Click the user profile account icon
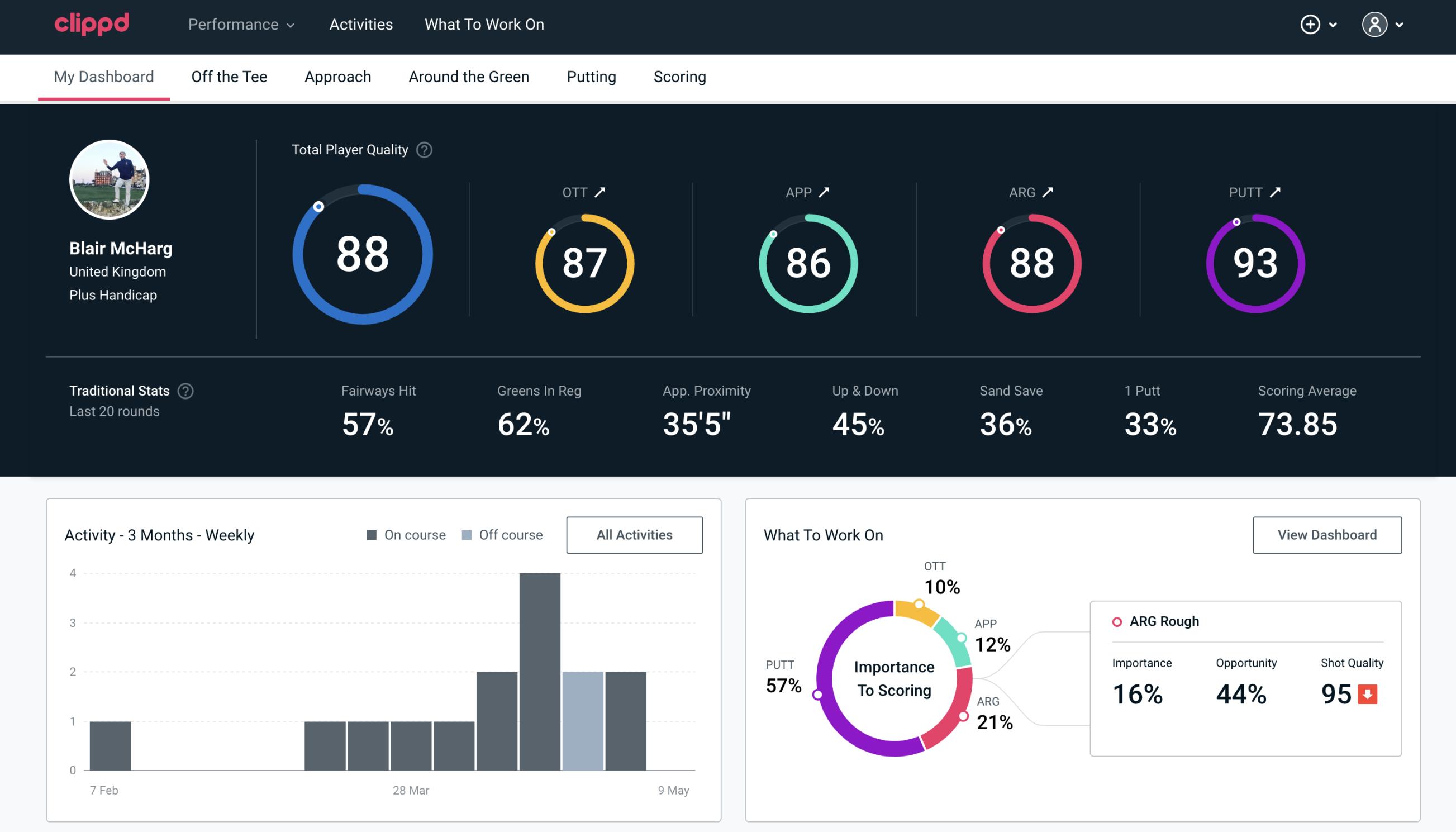Screen dimensions: 1456x832 (1375, 25)
